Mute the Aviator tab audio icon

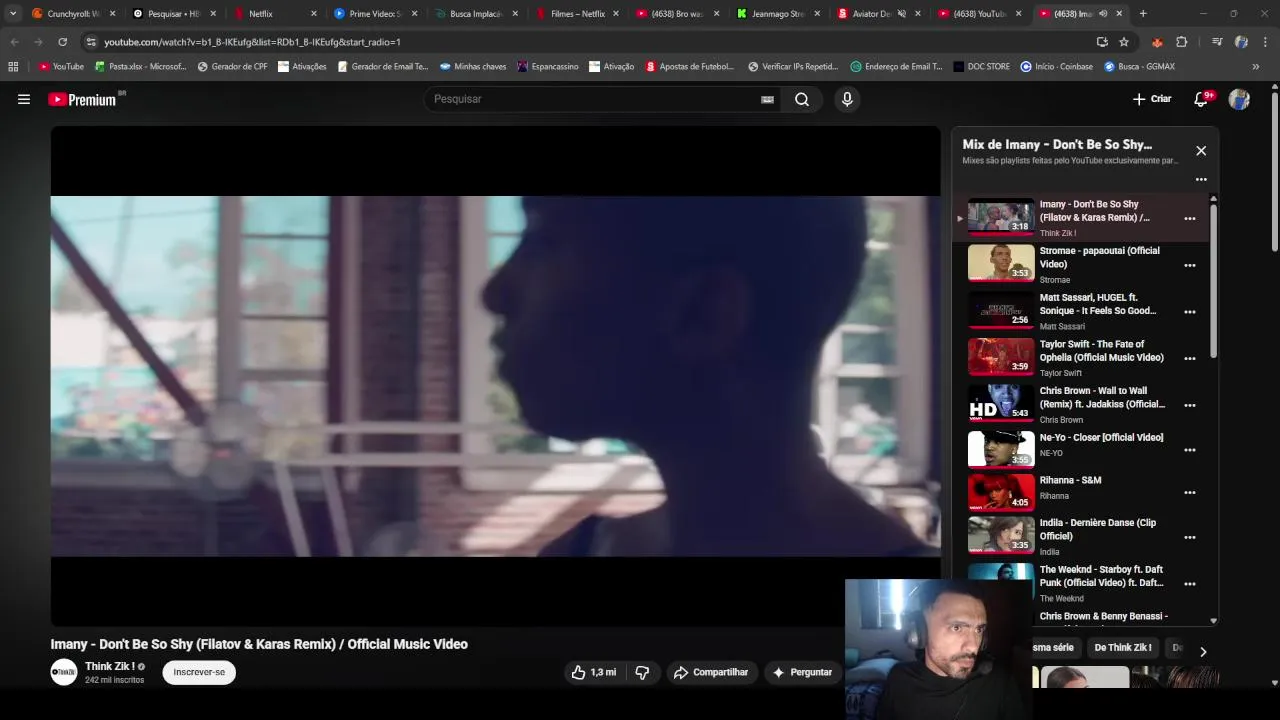click(x=901, y=14)
